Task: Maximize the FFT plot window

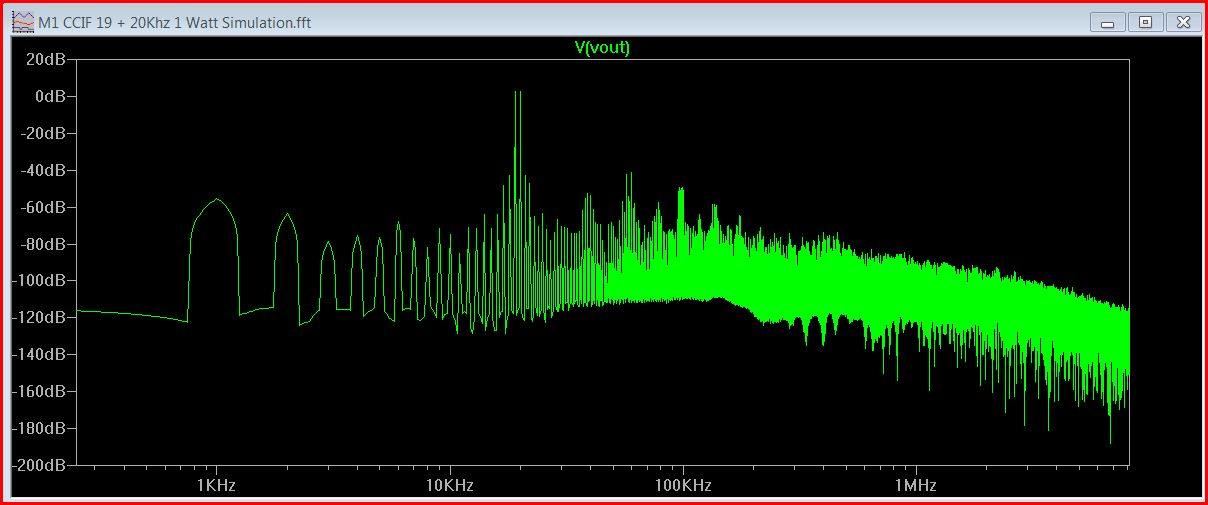Action: [1146, 21]
